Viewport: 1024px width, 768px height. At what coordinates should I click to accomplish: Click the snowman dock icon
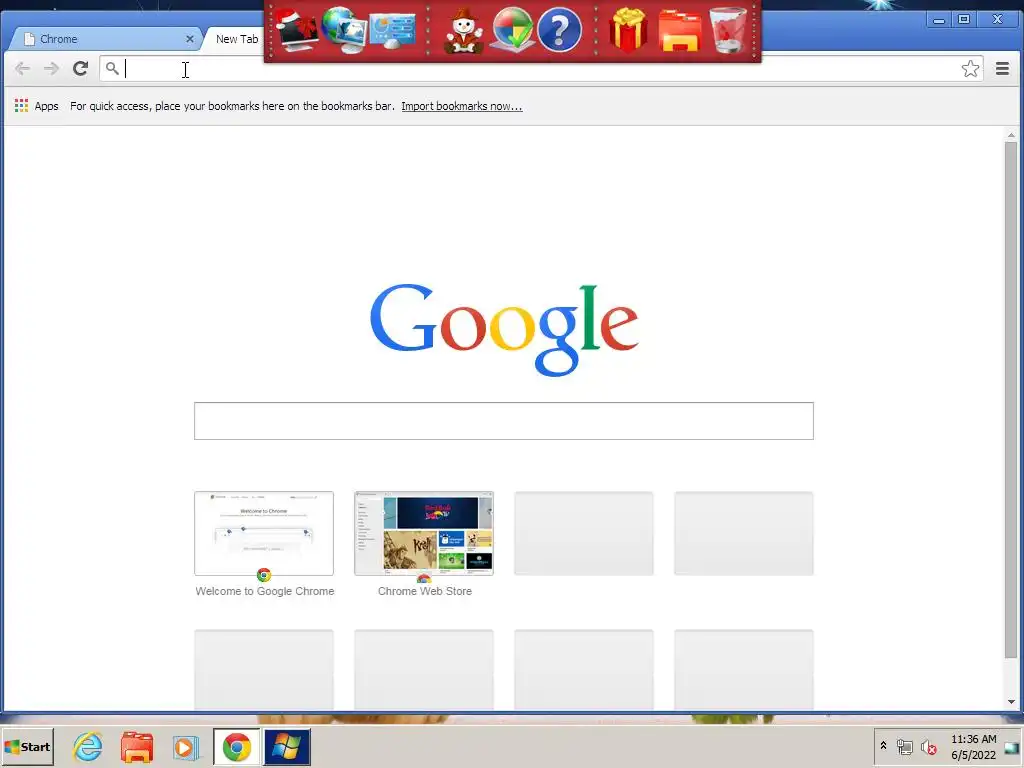click(x=464, y=31)
